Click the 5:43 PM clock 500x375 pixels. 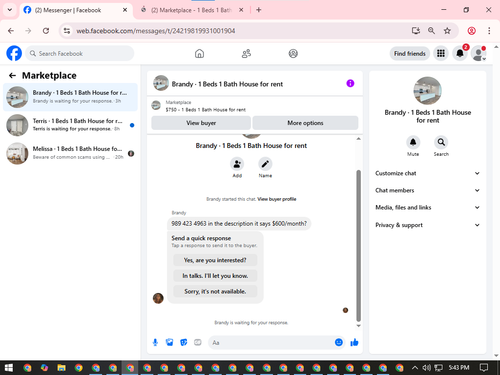pyautogui.click(x=459, y=368)
